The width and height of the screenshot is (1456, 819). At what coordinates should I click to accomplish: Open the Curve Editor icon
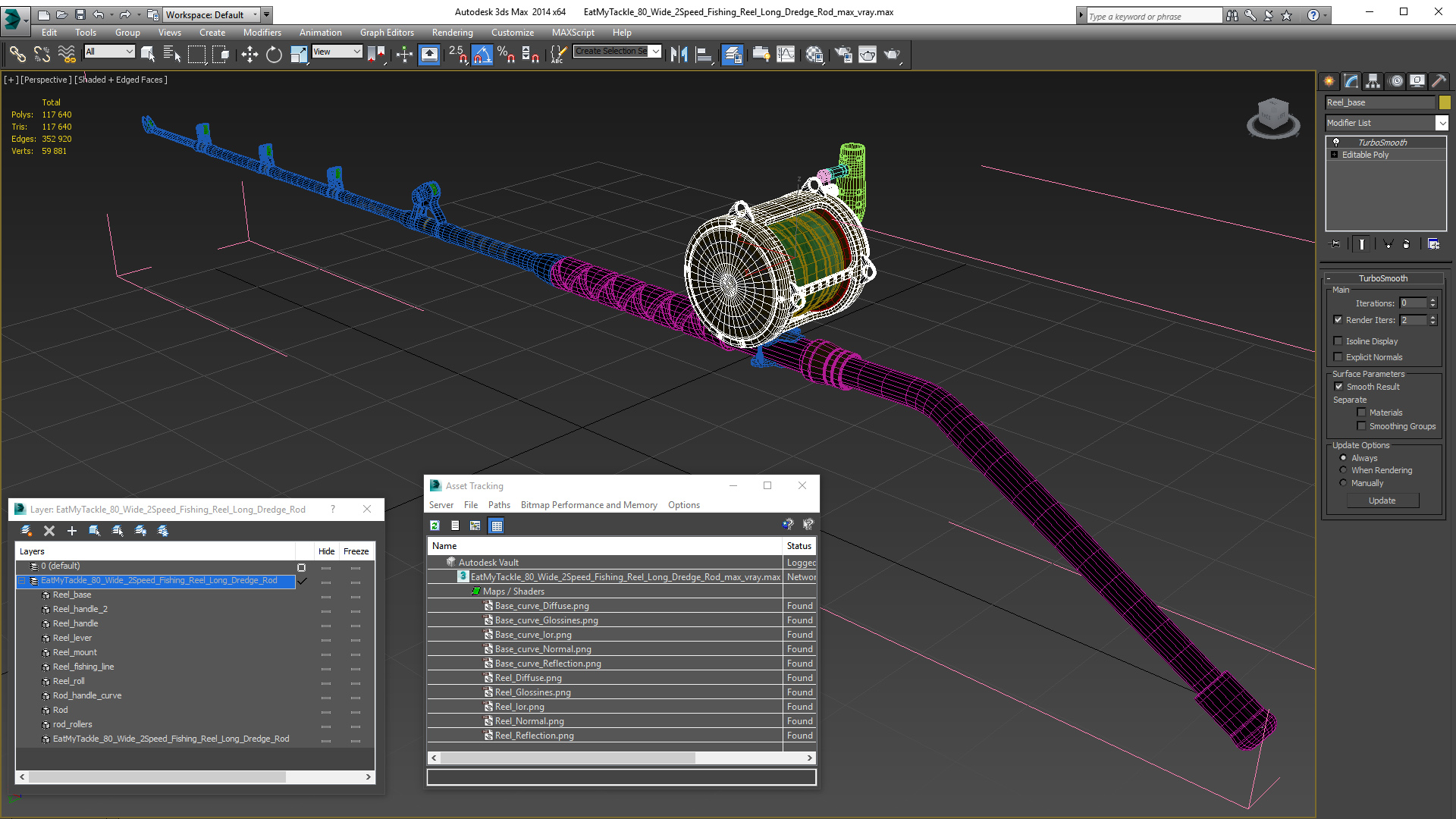coord(786,55)
